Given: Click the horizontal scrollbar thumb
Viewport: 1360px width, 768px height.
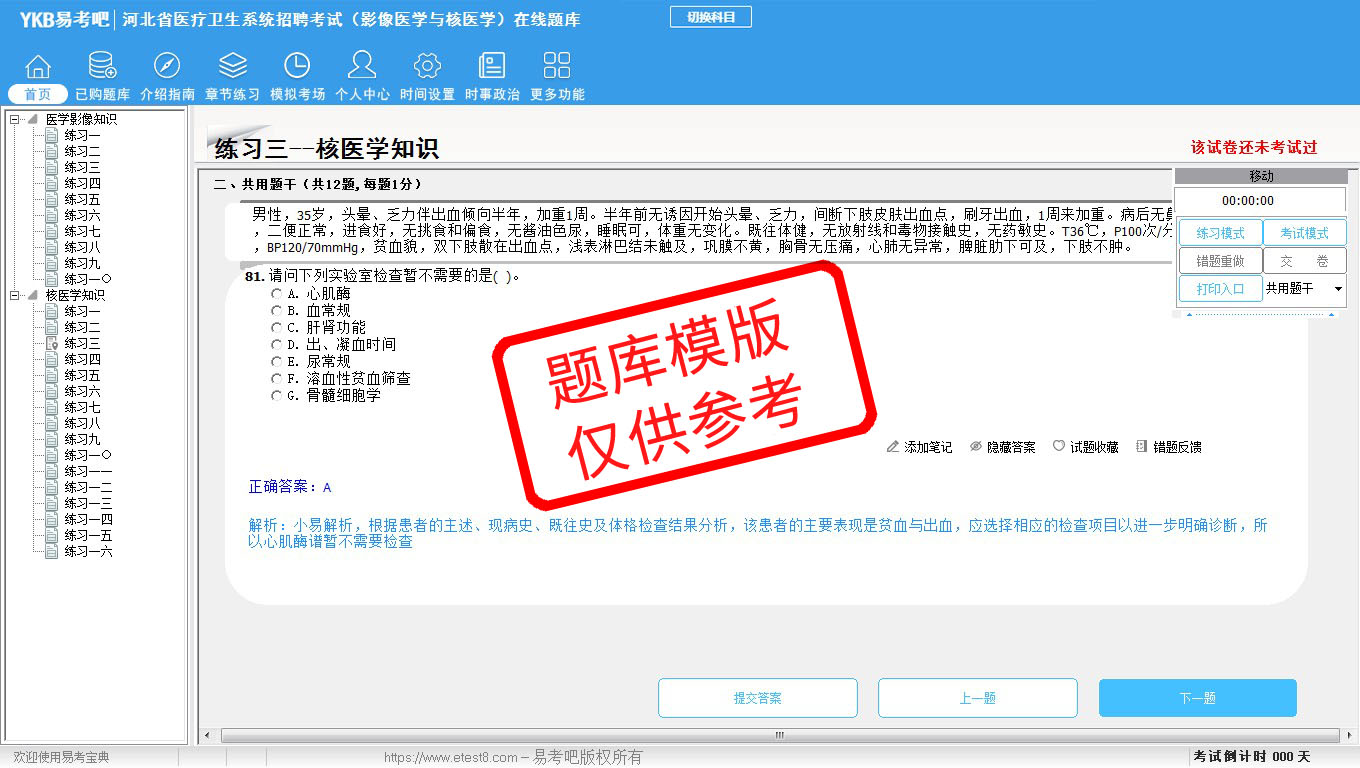Looking at the screenshot, I should point(779,736).
